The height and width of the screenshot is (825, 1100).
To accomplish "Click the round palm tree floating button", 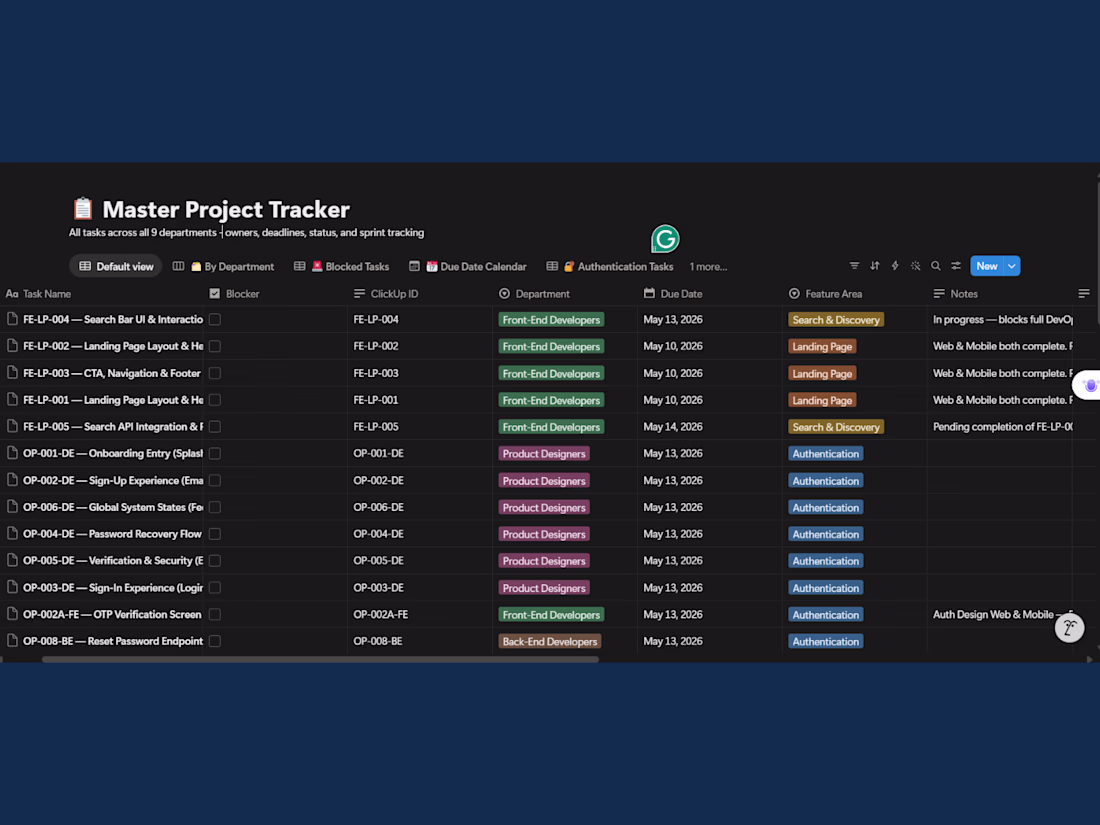I will point(1069,628).
